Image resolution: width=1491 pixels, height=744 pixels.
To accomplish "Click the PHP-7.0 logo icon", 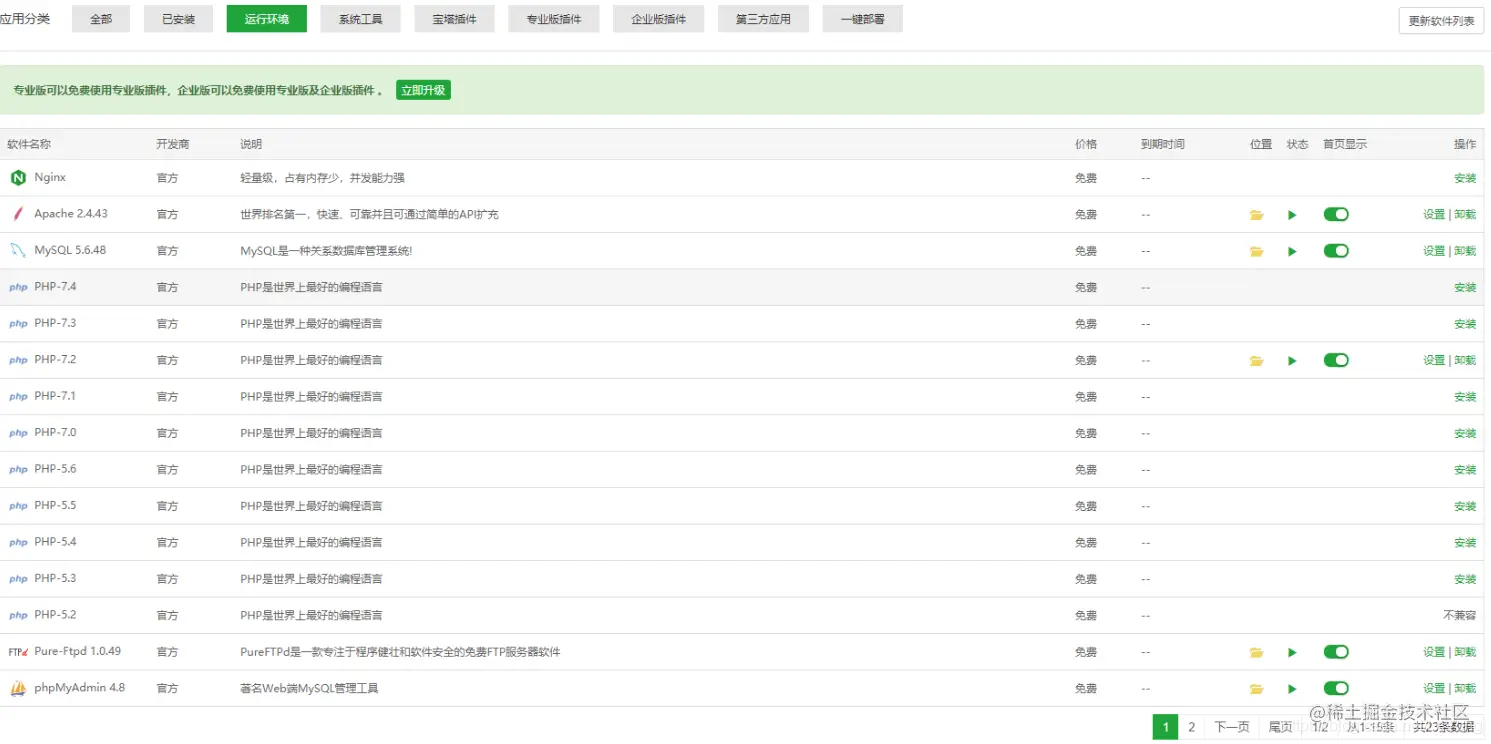I will pyautogui.click(x=18, y=434).
